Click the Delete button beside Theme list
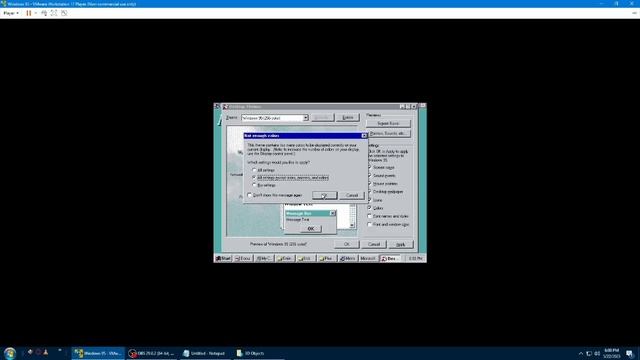This screenshot has height=360, width=640. tap(348, 118)
